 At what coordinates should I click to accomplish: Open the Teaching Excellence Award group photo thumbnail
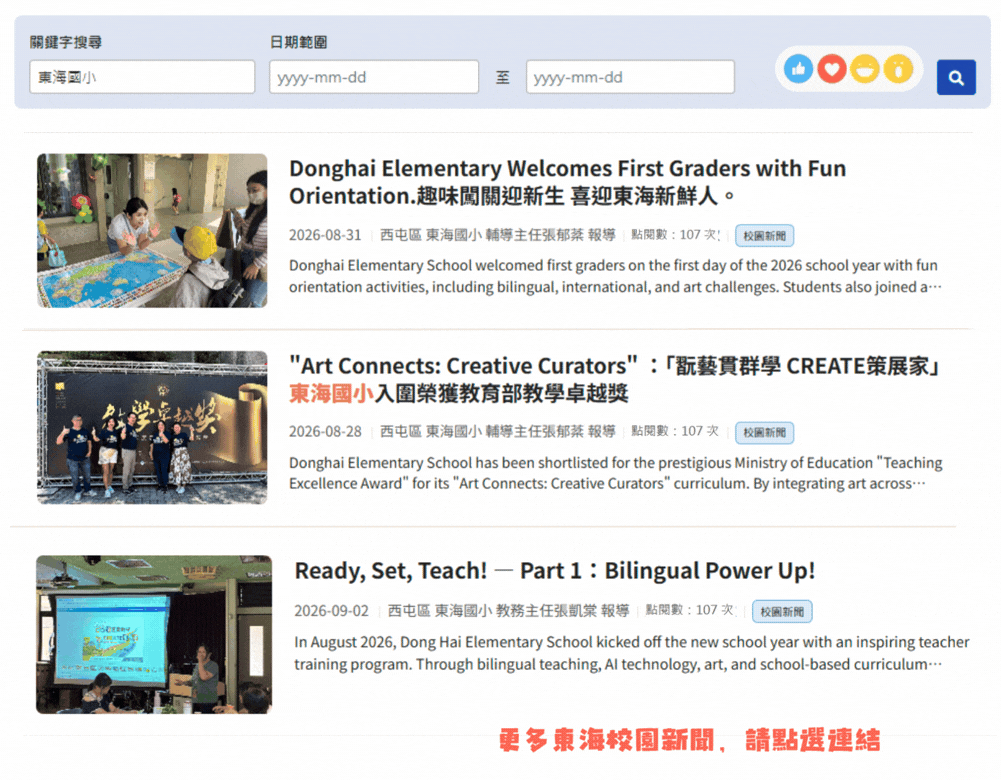pyautogui.click(x=152, y=428)
